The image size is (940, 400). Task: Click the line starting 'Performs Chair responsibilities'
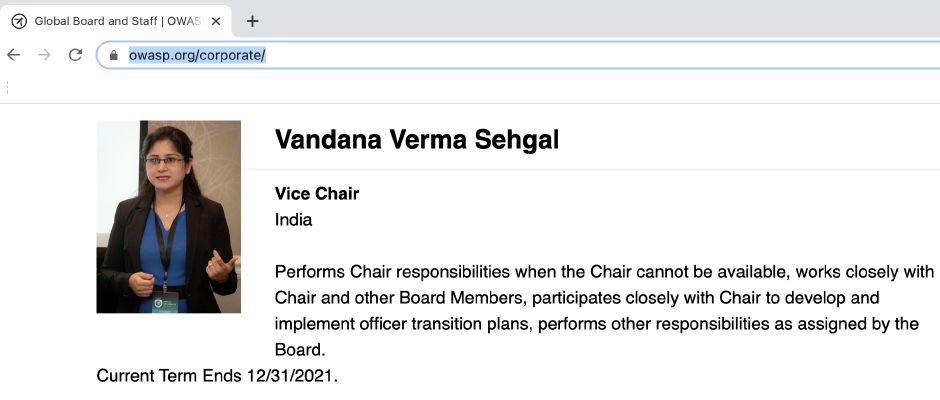click(603, 272)
